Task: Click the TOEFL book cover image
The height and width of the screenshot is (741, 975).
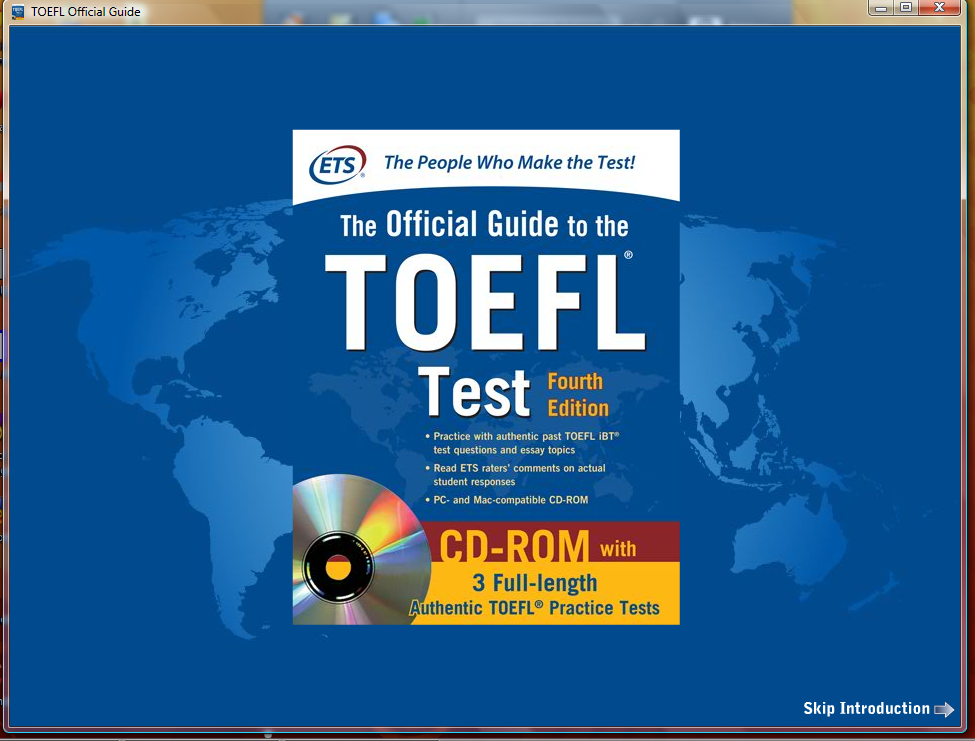Action: pos(486,377)
